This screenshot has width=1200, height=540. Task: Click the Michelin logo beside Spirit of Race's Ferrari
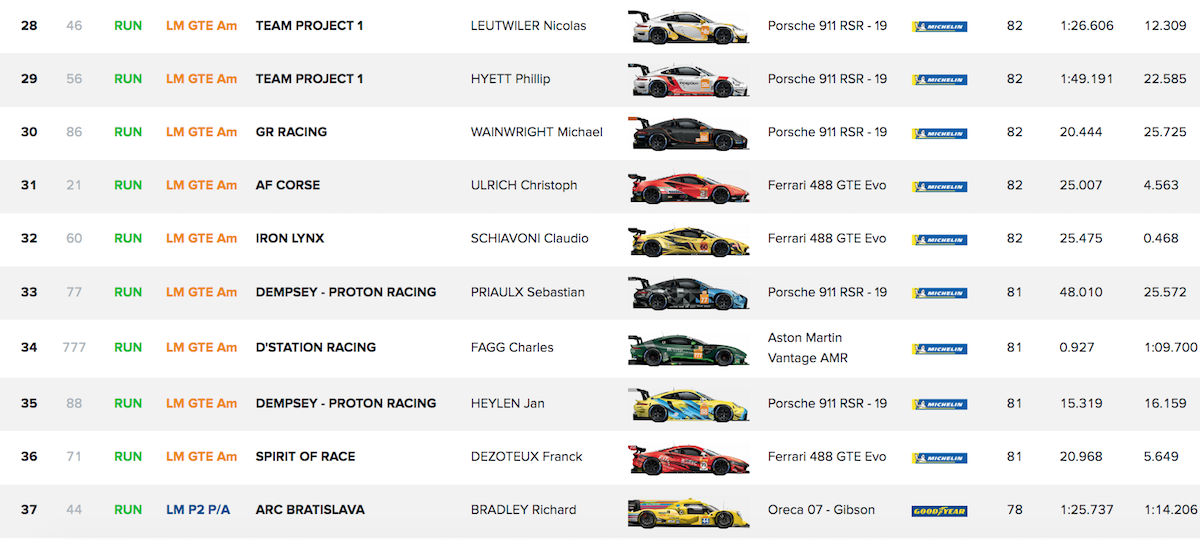939,457
